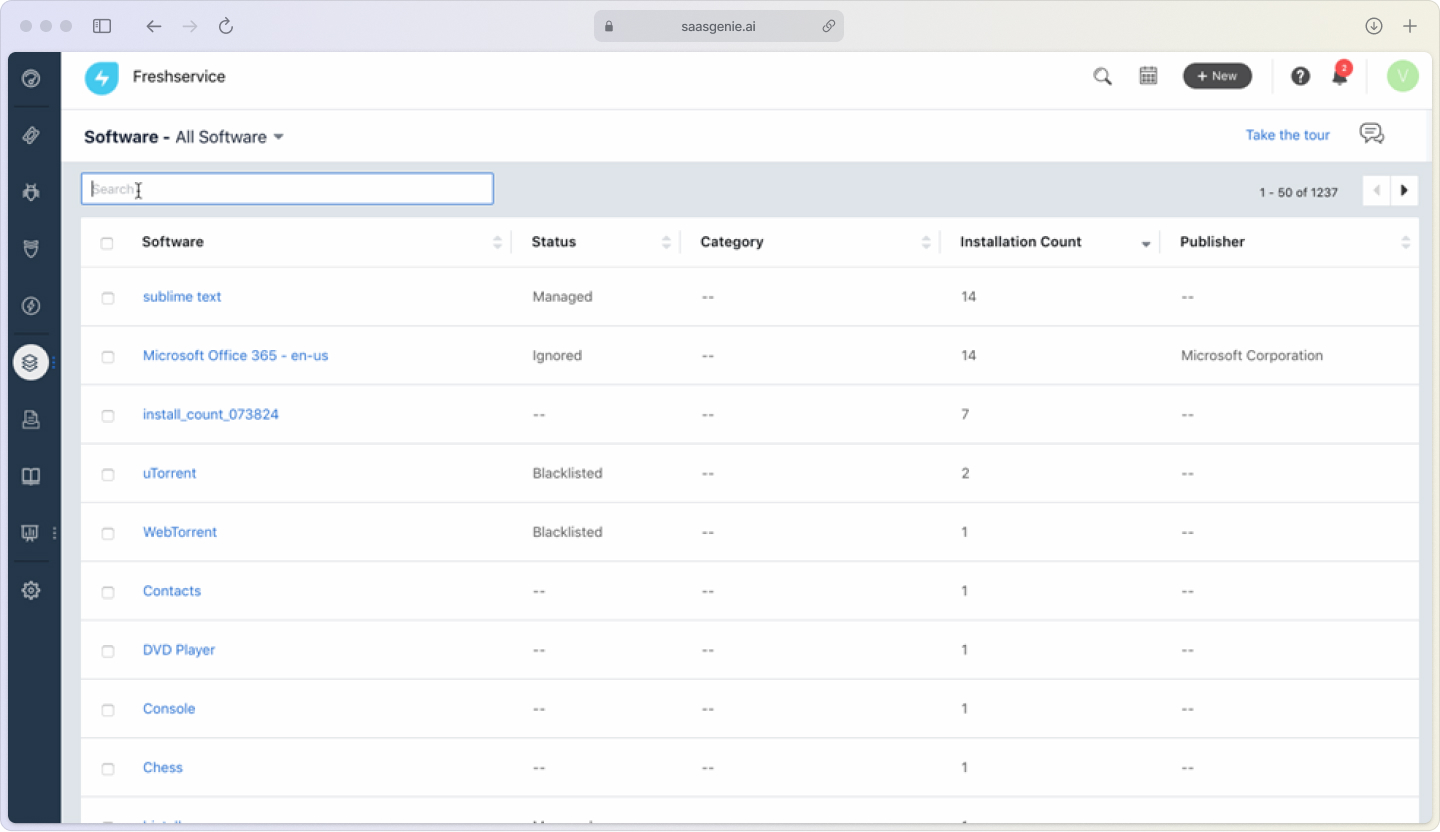
Task: Open the Assets layers icon in sidebar
Action: click(31, 362)
